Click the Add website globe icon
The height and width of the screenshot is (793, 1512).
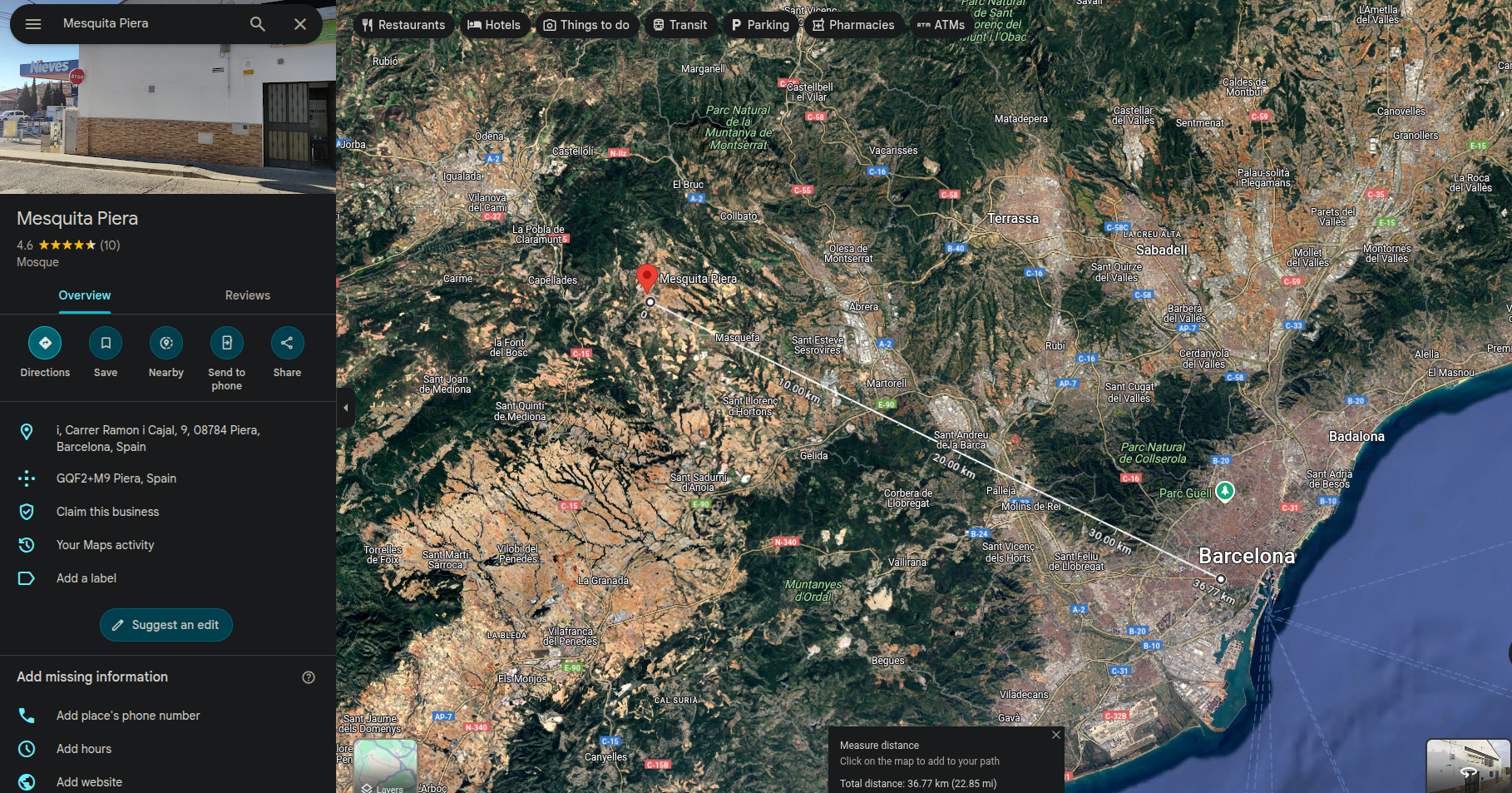point(27,782)
